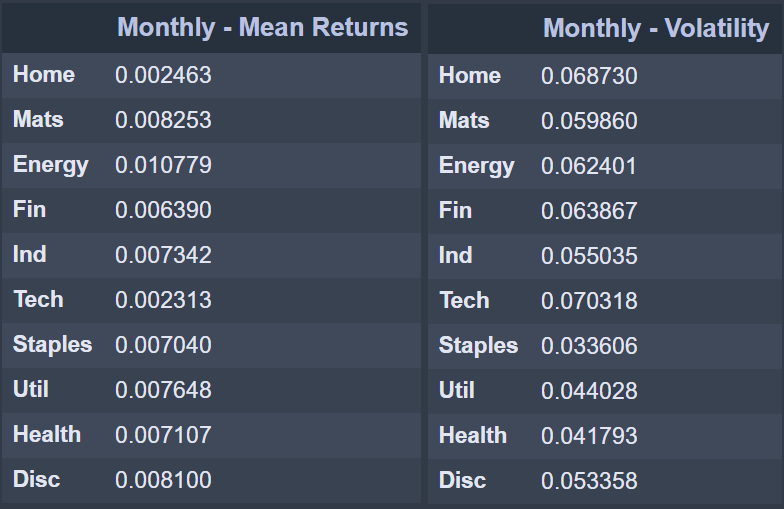Screen dimensions: 784x509
Task: Select the Fin mean return 0.006390
Action: [164, 210]
